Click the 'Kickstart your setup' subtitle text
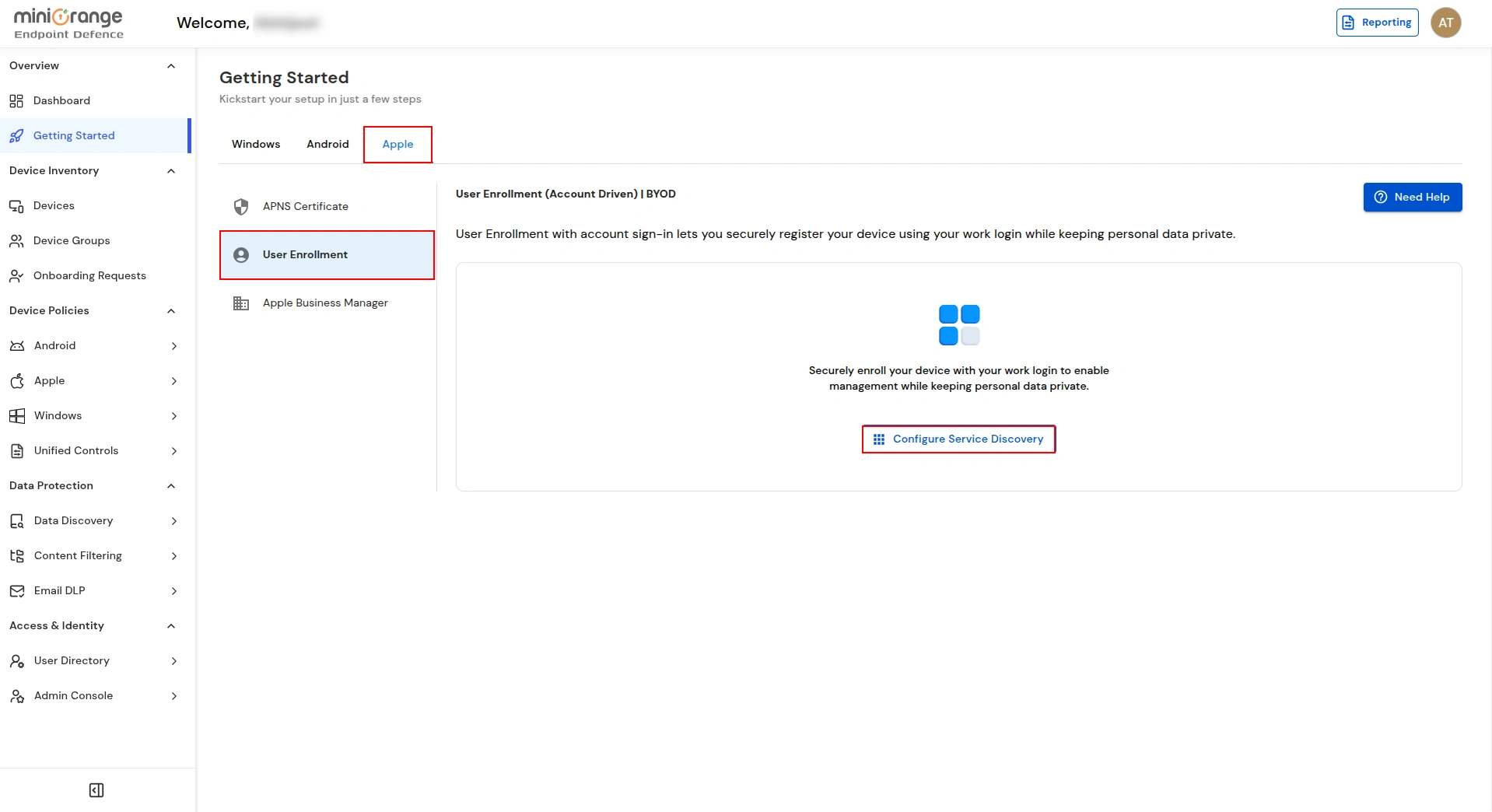This screenshot has width=1492, height=812. coord(320,99)
